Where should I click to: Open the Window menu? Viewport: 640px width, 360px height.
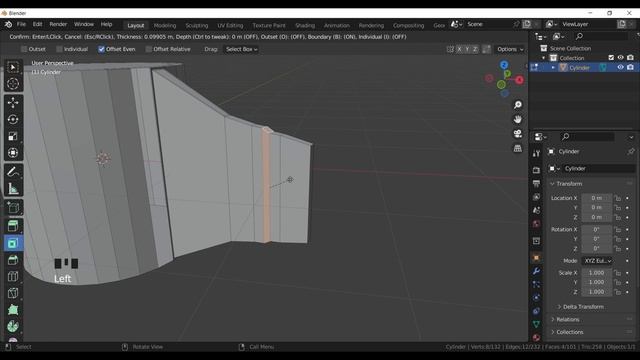pyautogui.click(x=84, y=24)
